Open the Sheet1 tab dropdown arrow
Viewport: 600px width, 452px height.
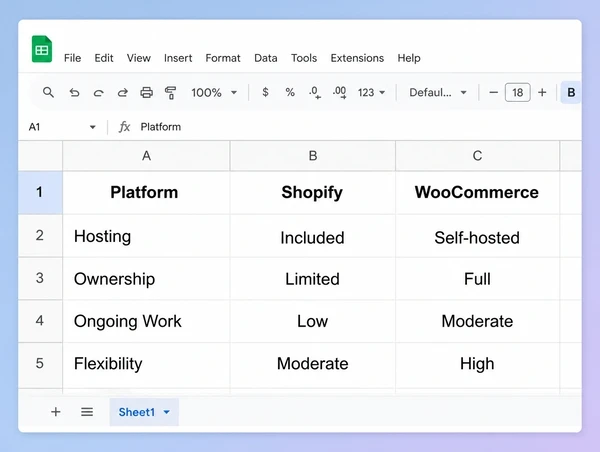166,412
